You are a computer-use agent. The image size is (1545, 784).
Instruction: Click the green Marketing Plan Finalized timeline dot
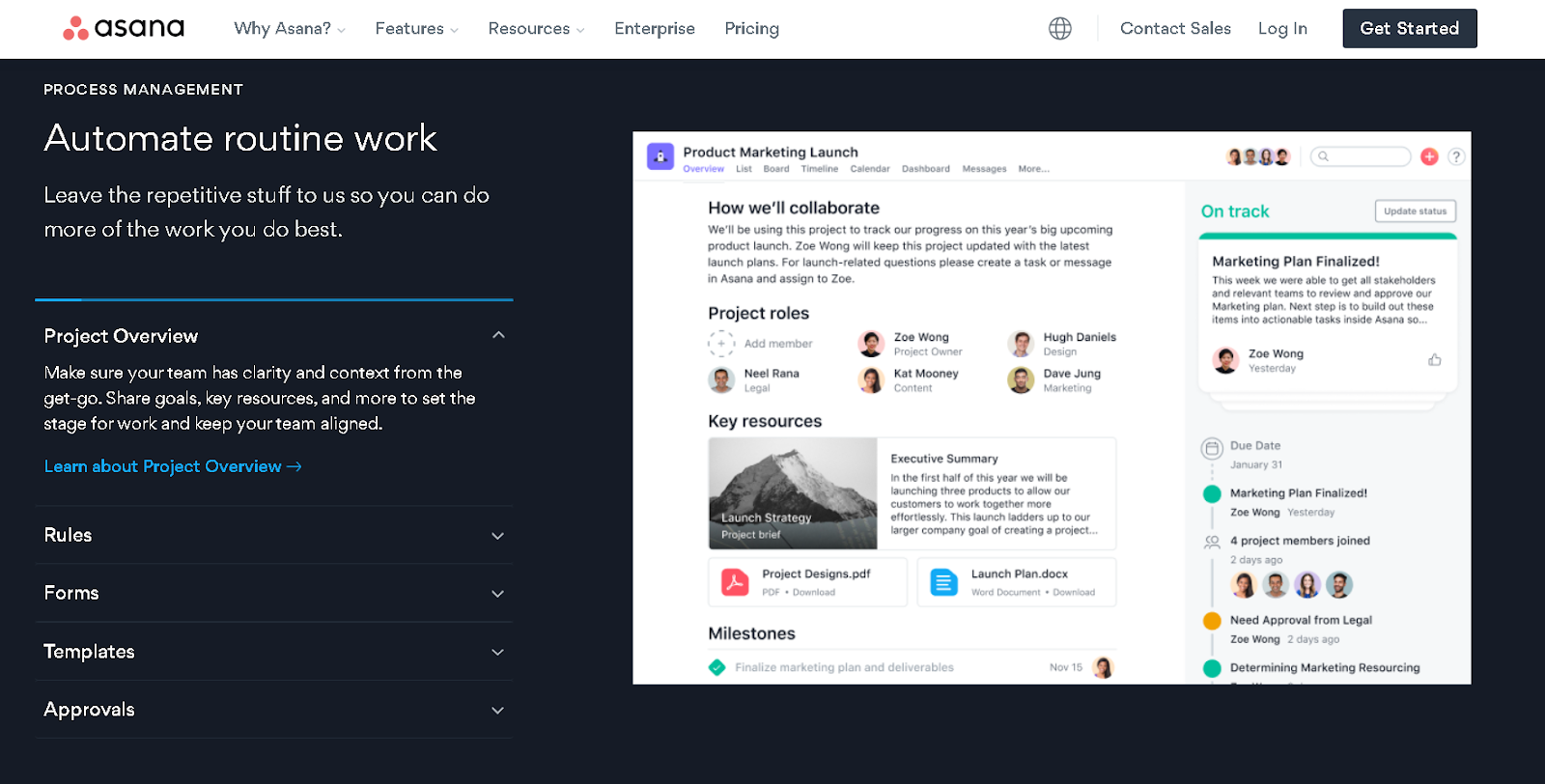pyautogui.click(x=1212, y=494)
